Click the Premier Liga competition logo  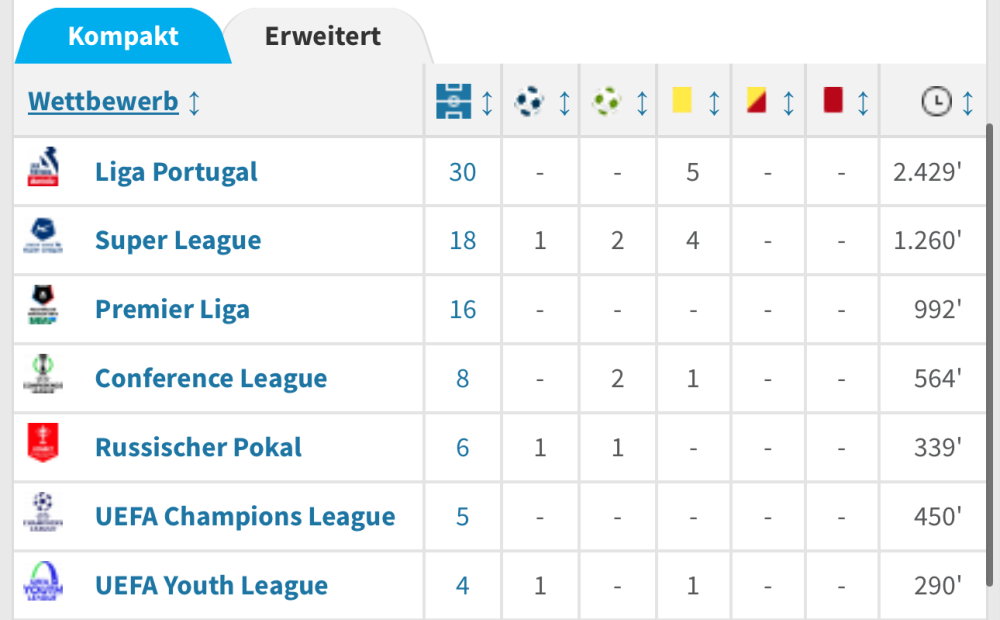pyautogui.click(x=44, y=307)
